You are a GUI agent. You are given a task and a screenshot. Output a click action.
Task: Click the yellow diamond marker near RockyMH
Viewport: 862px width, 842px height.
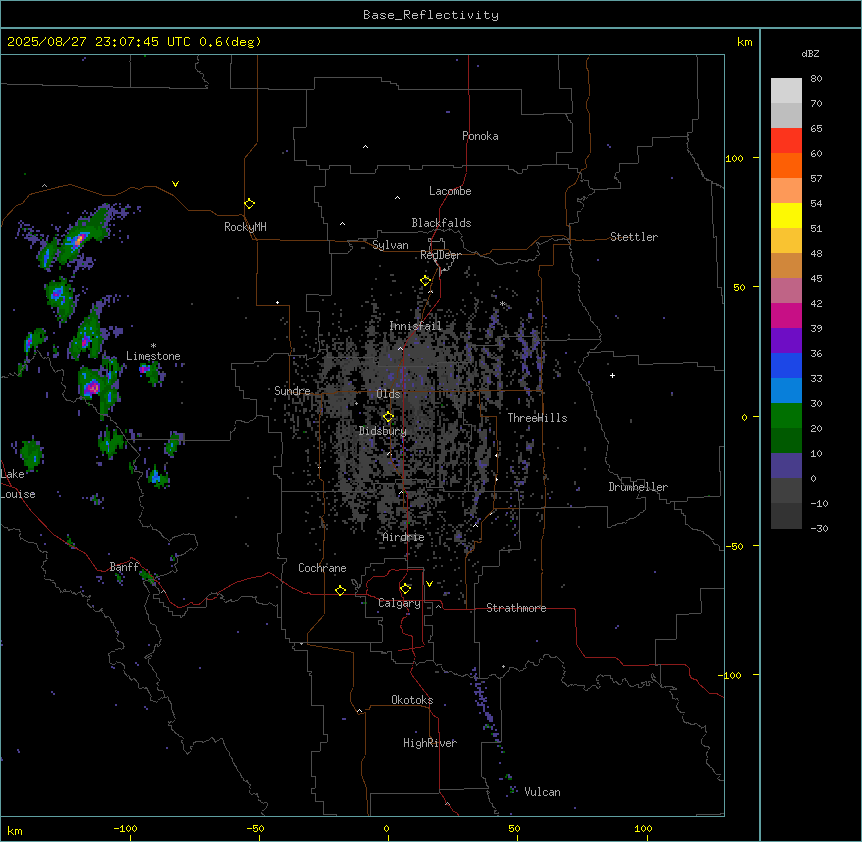(x=249, y=204)
